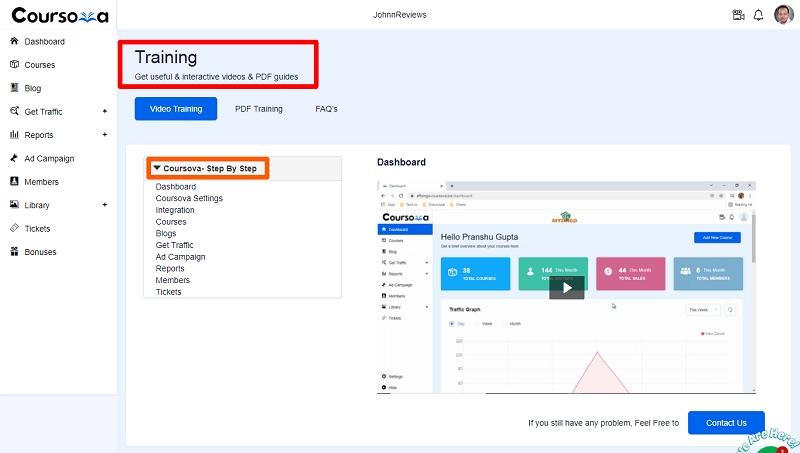This screenshot has width=800, height=453.
Task: Select Members in the training list
Action: click(172, 280)
